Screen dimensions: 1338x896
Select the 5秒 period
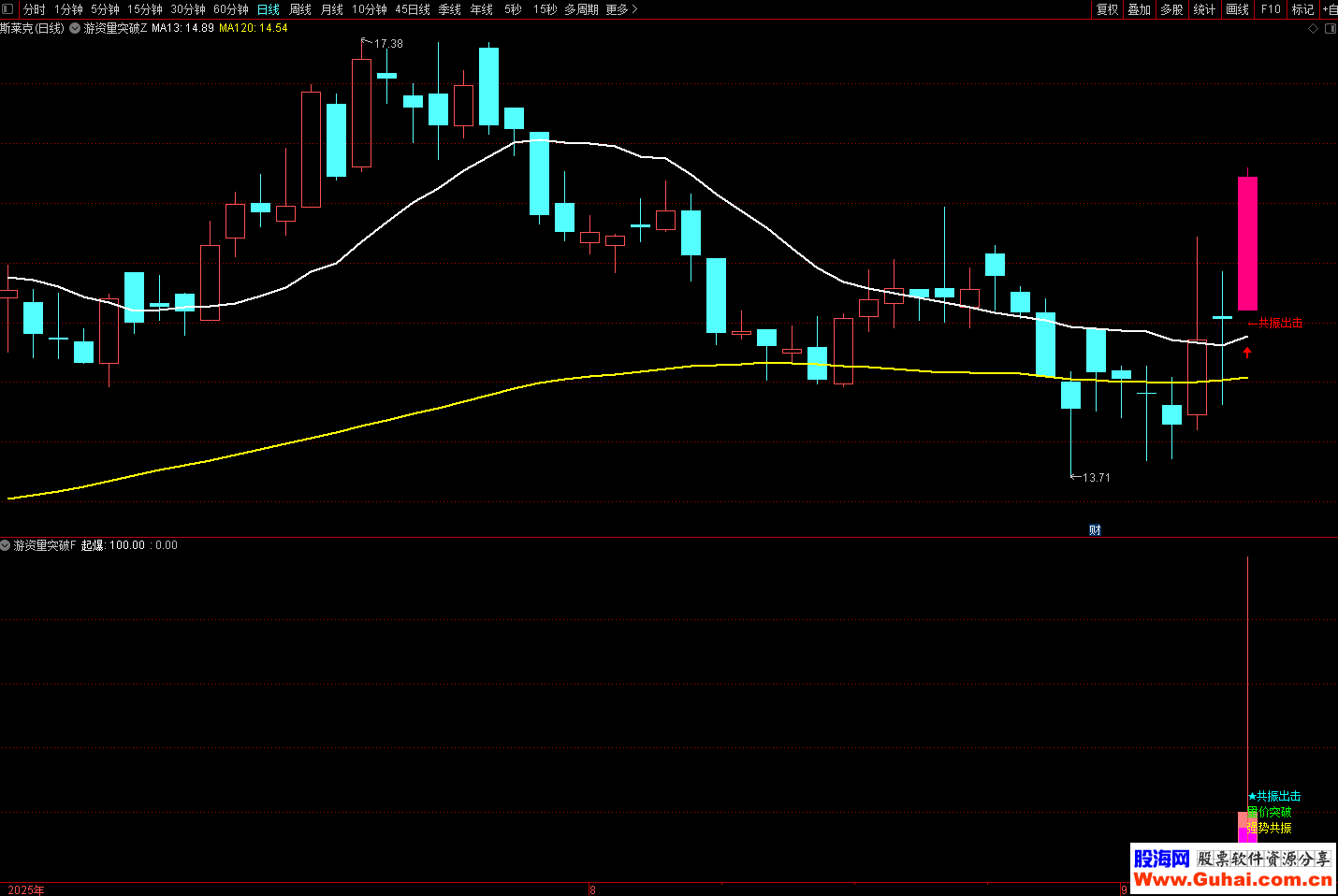(513, 9)
